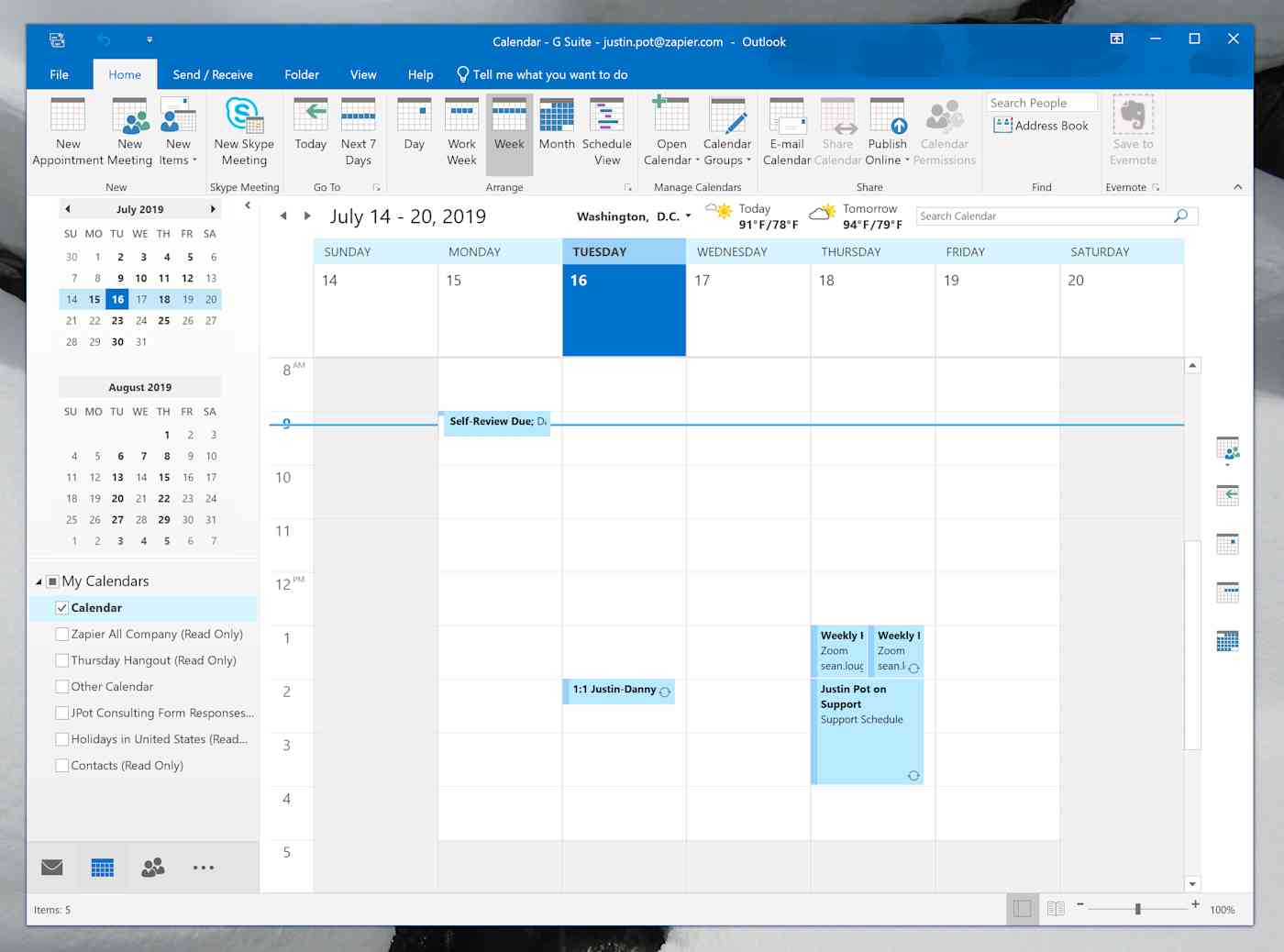Click the Search People box
Screen dimensions: 1284x952
[1041, 103]
